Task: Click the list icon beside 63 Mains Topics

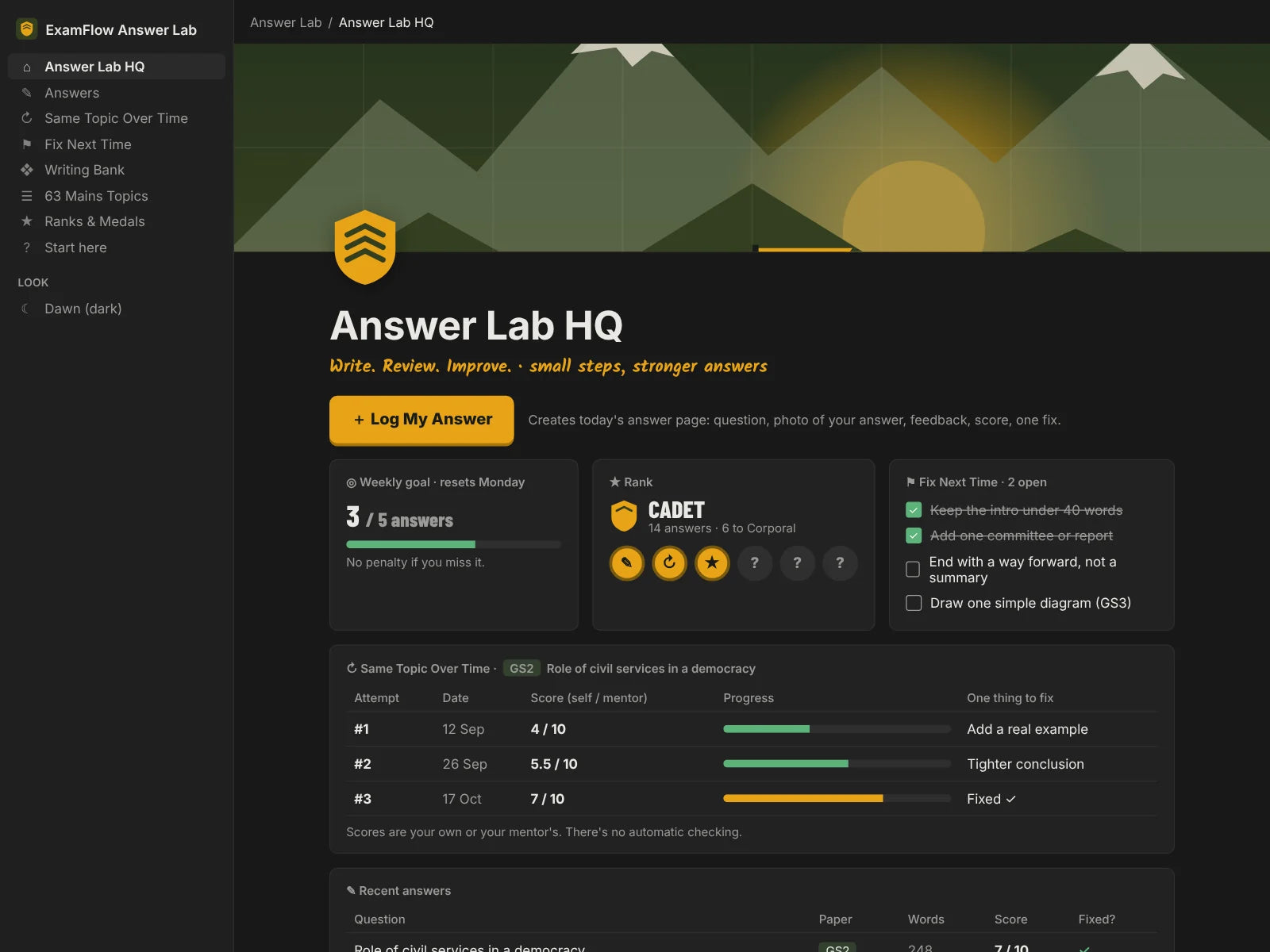Action: click(x=27, y=196)
